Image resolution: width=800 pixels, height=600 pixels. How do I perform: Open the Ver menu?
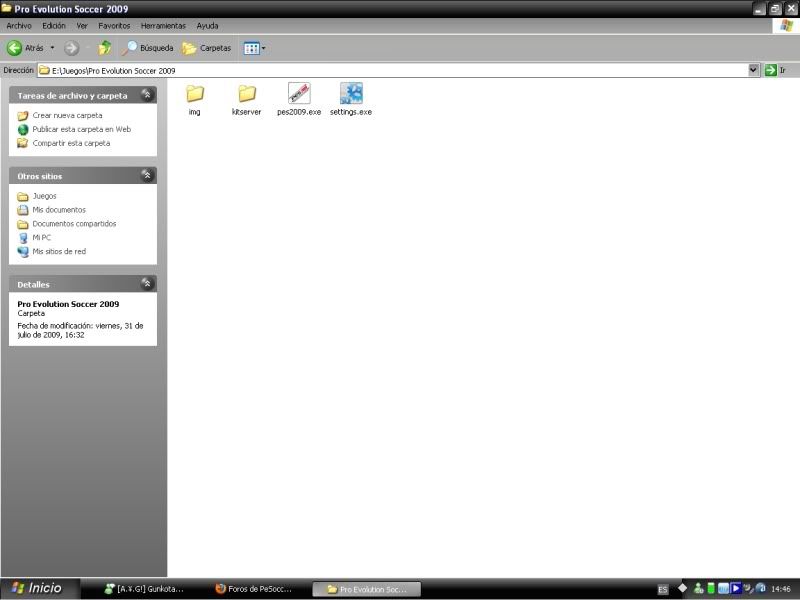tap(82, 26)
